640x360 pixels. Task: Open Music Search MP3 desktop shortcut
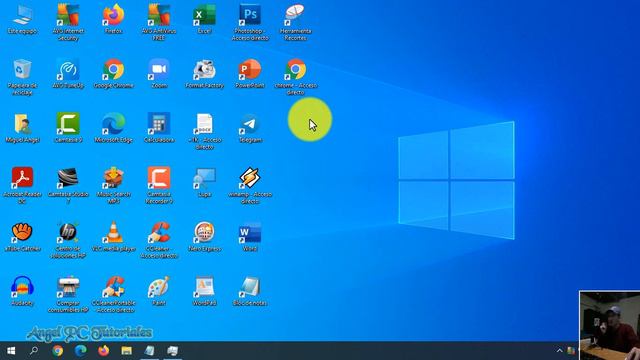[113, 185]
